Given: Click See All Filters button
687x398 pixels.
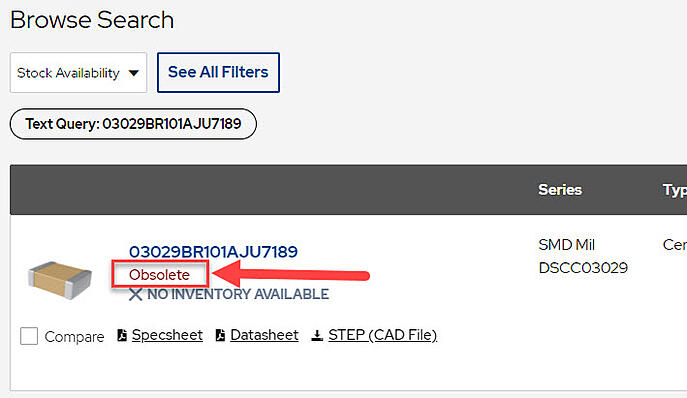Looking at the screenshot, I should pos(218,72).
